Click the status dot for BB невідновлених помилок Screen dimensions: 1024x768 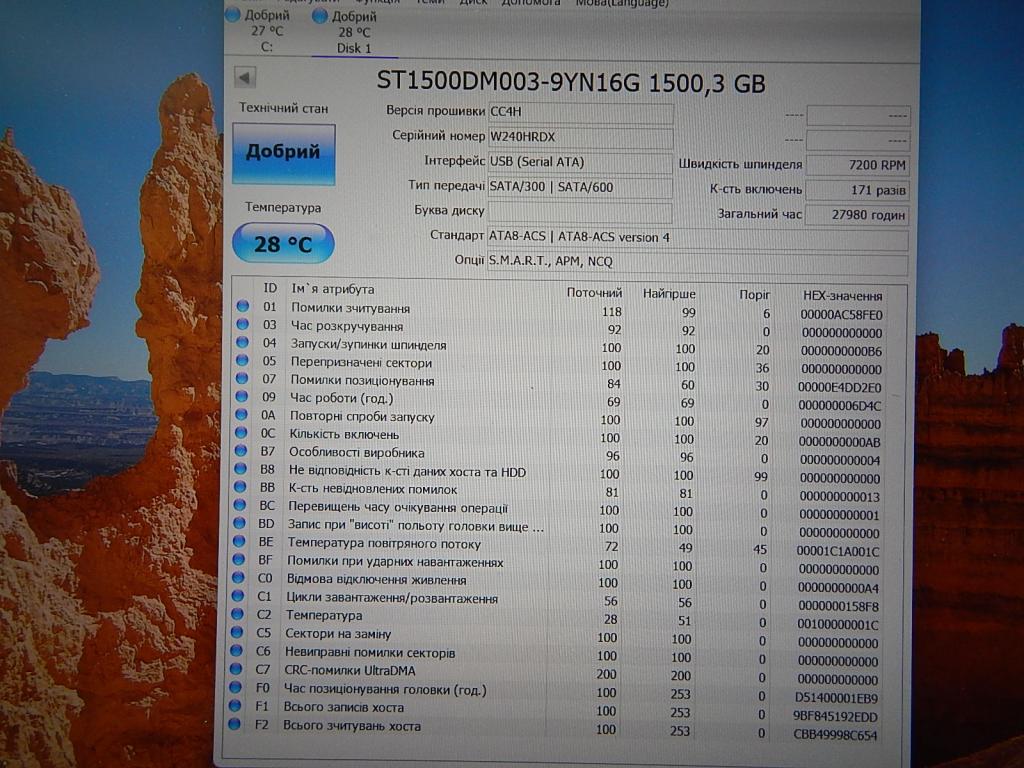[240, 487]
